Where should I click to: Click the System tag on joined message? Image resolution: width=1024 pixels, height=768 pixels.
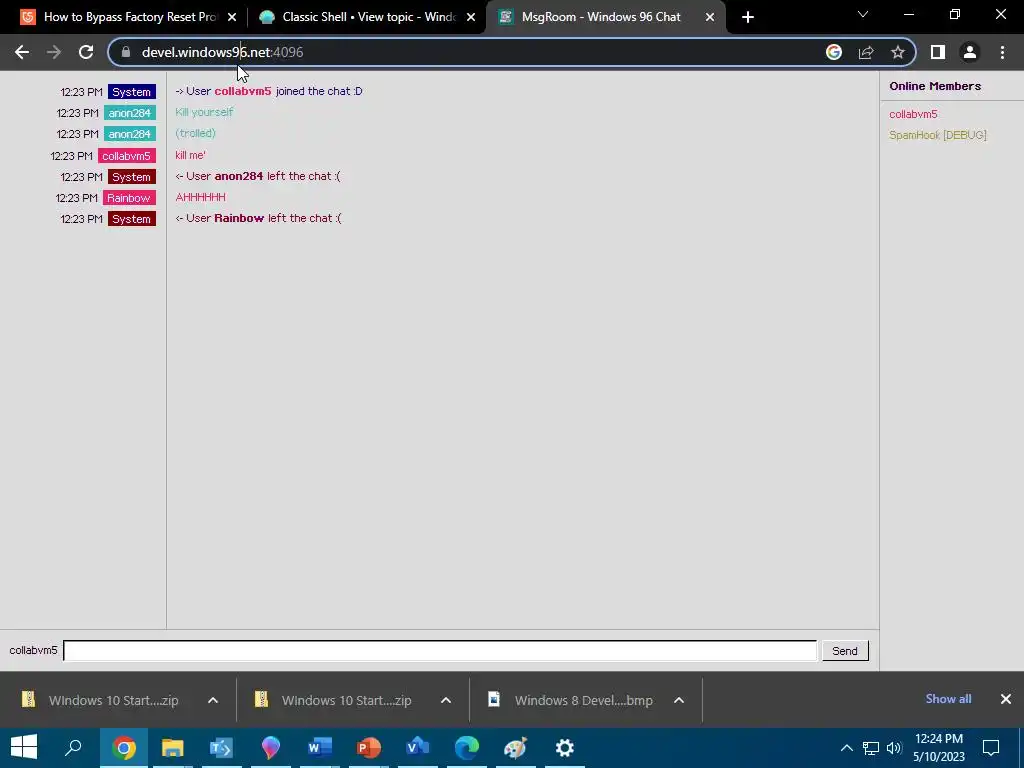[131, 92]
